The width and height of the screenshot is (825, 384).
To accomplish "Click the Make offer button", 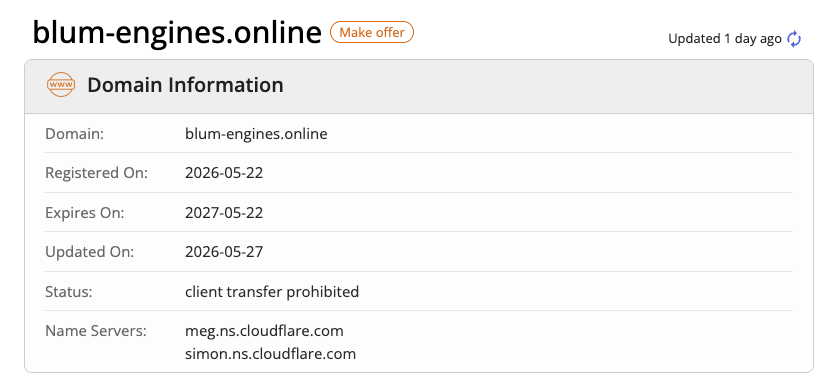I will [372, 33].
